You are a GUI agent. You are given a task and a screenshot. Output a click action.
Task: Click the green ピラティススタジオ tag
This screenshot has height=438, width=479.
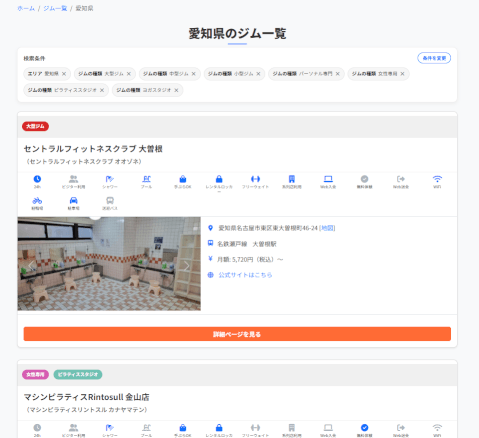(x=78, y=374)
